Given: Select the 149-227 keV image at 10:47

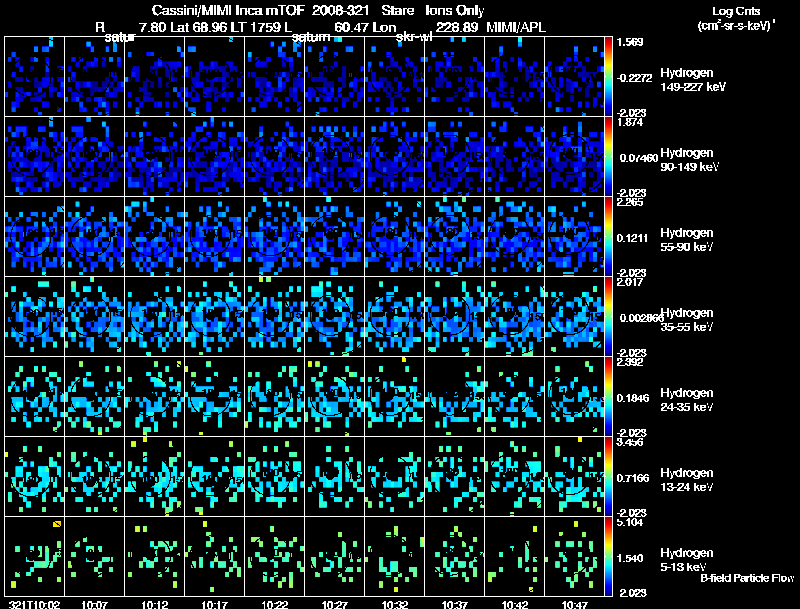Looking at the screenshot, I should pos(574,77).
